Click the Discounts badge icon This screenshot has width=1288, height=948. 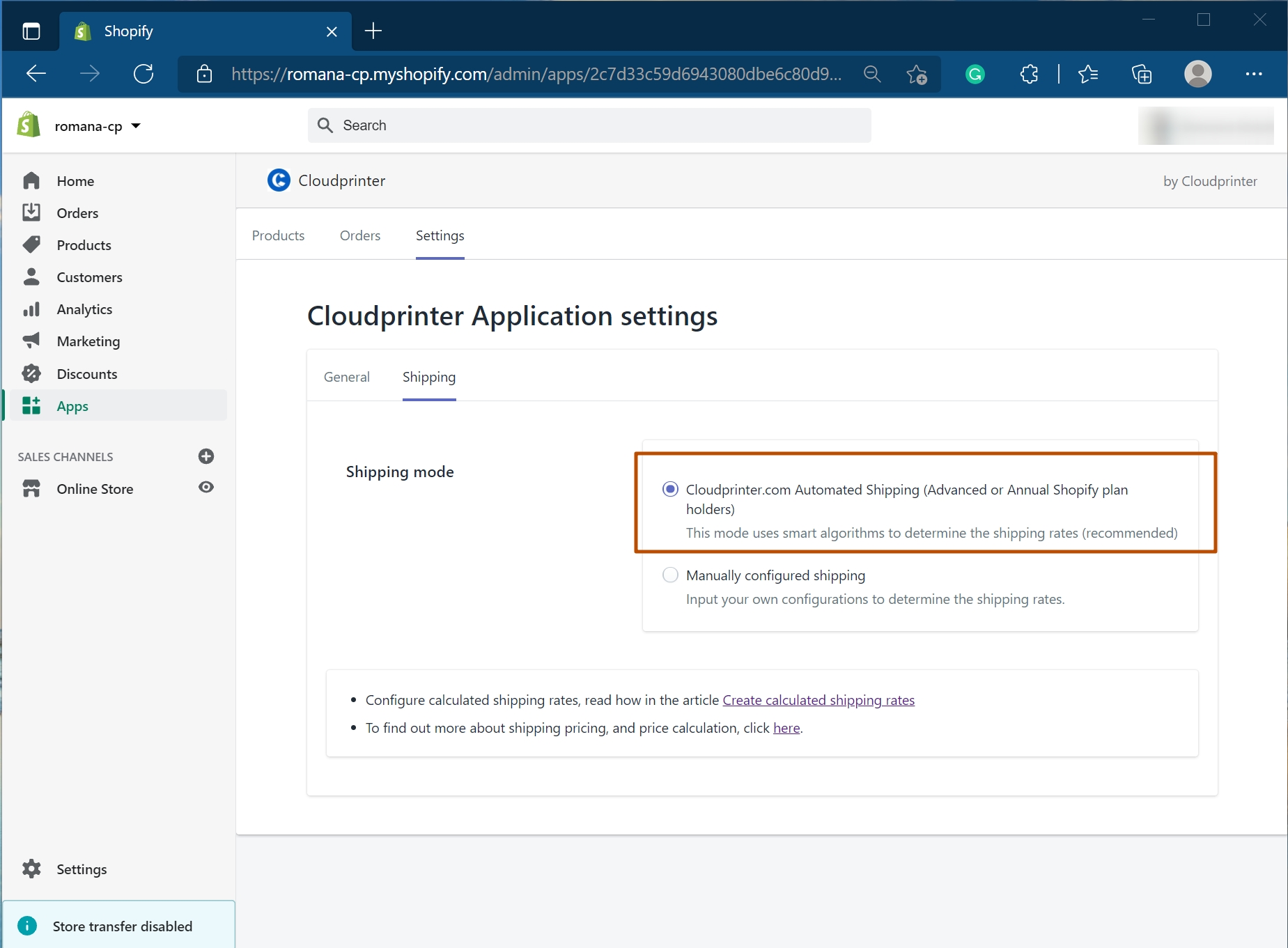click(31, 373)
